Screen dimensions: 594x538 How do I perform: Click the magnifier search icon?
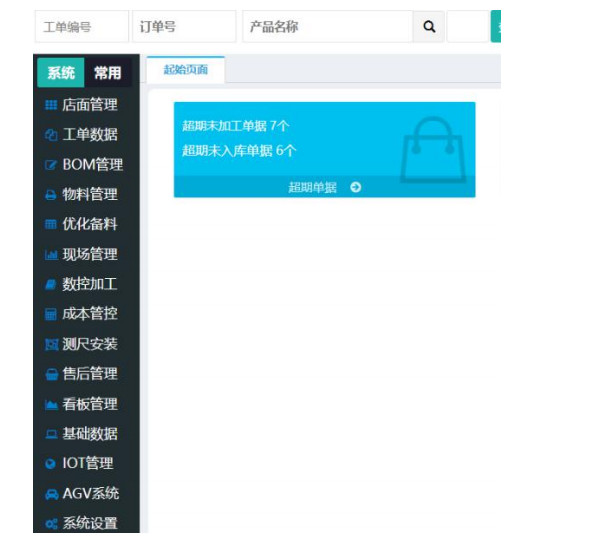click(428, 27)
